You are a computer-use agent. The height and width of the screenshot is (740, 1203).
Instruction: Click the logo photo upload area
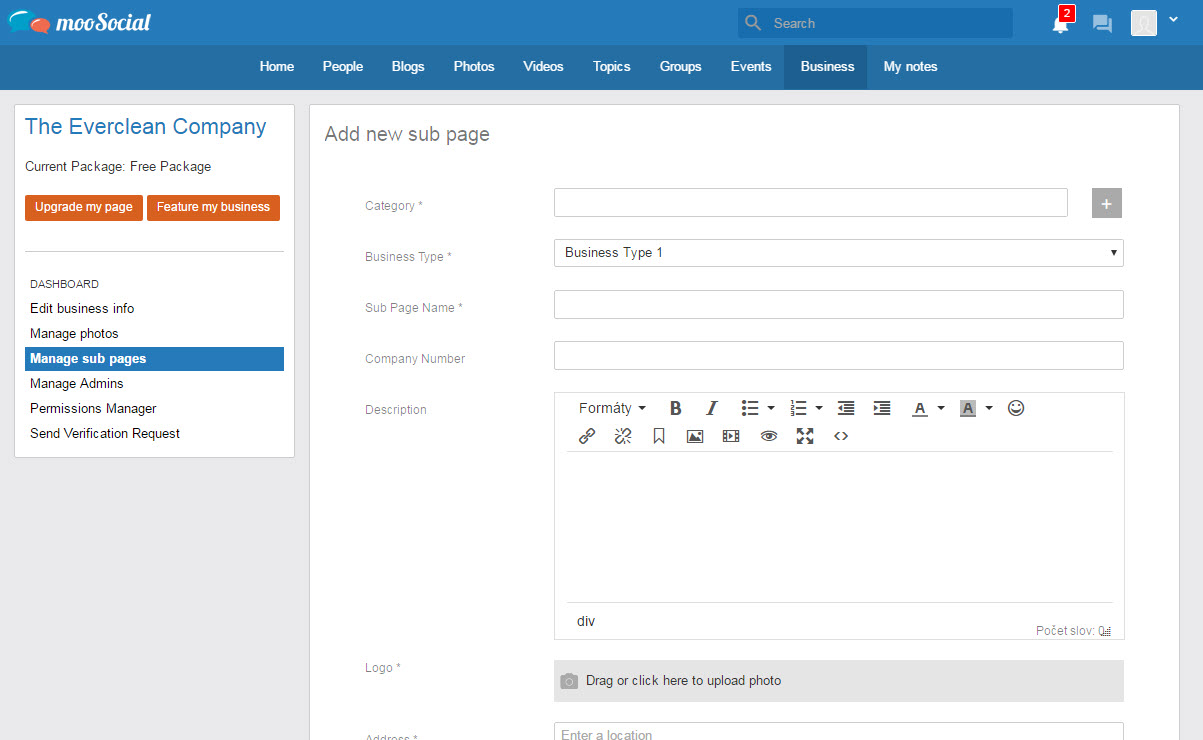click(839, 681)
